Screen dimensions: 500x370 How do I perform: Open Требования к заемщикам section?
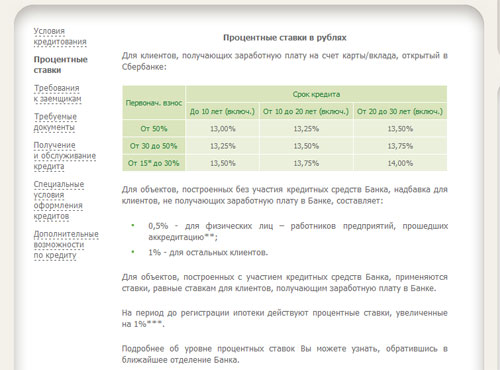(57, 93)
